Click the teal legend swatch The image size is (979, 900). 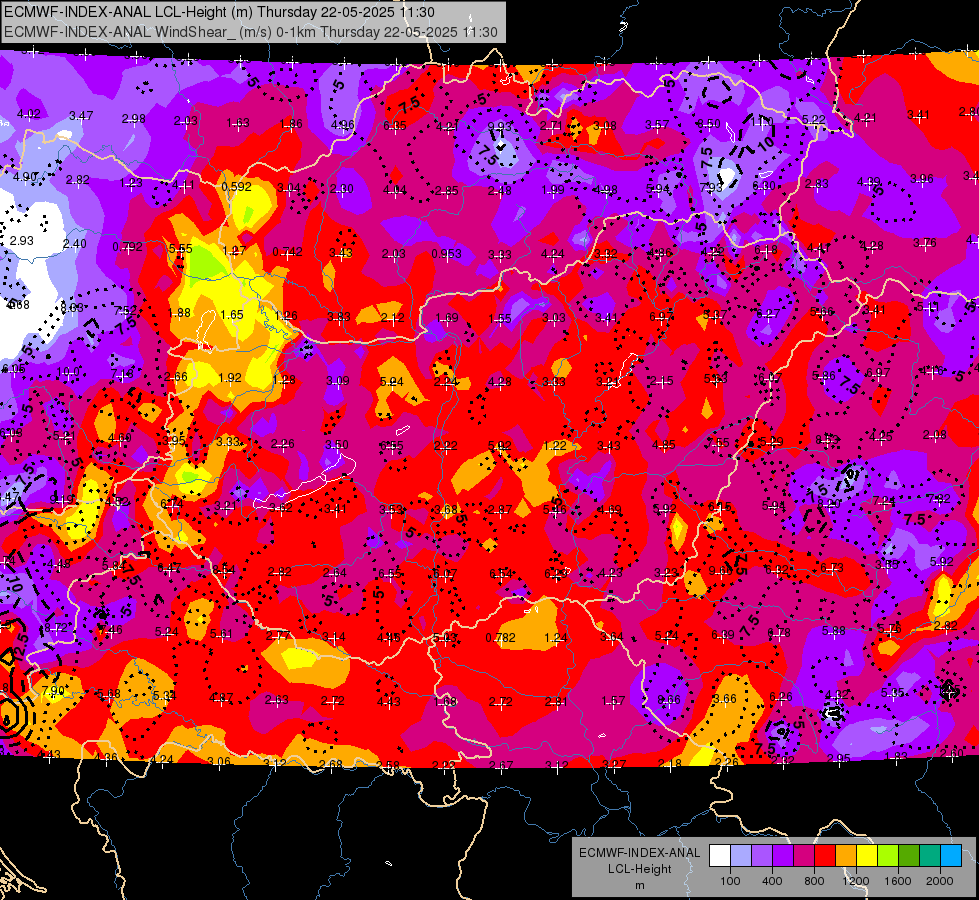[x=930, y=856]
